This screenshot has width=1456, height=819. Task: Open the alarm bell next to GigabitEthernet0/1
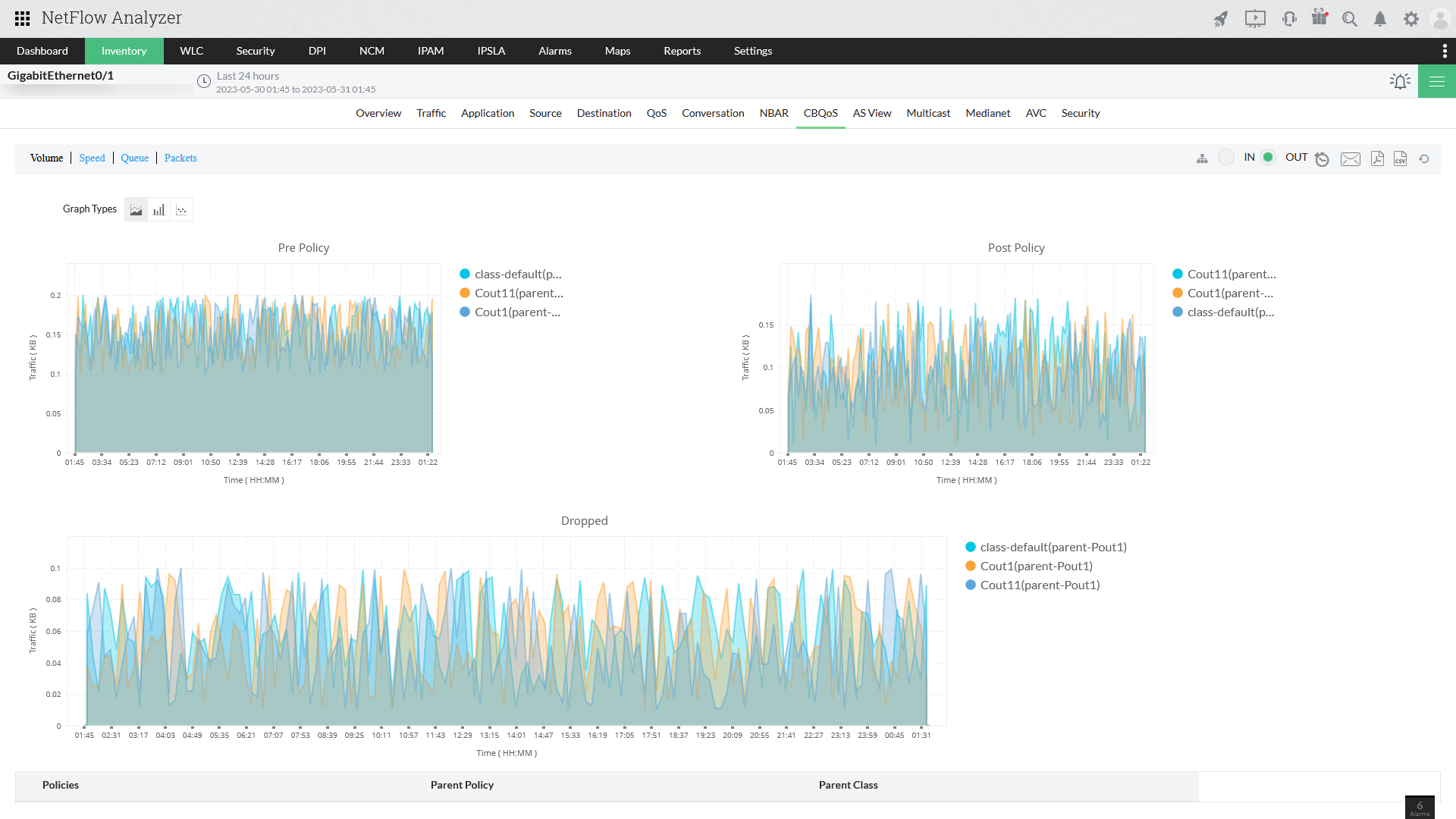(1399, 80)
